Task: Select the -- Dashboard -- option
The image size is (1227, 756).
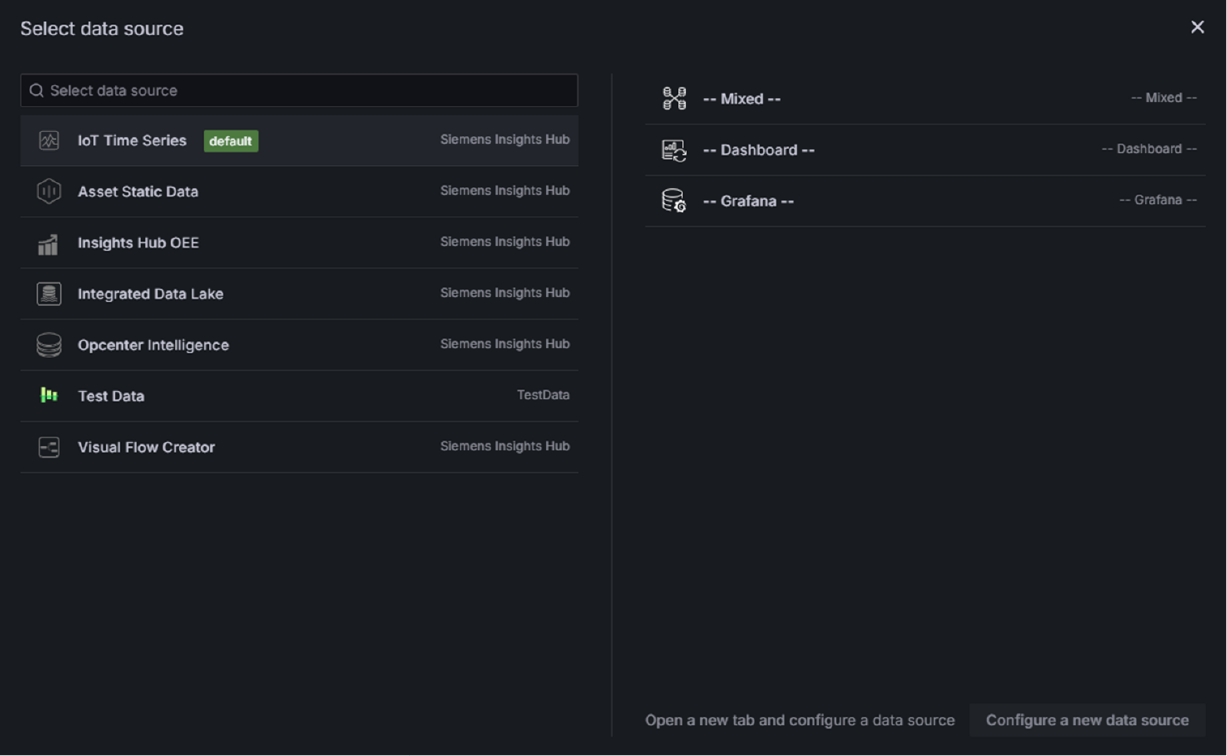Action: [925, 150]
